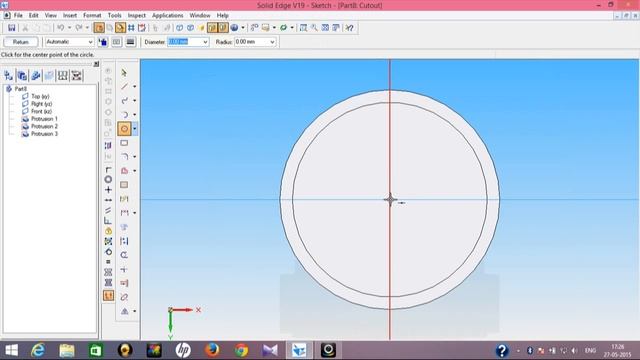Image resolution: width=640 pixels, height=360 pixels.
Task: Click the Save icon in the main toolbar
Action: coord(11,28)
